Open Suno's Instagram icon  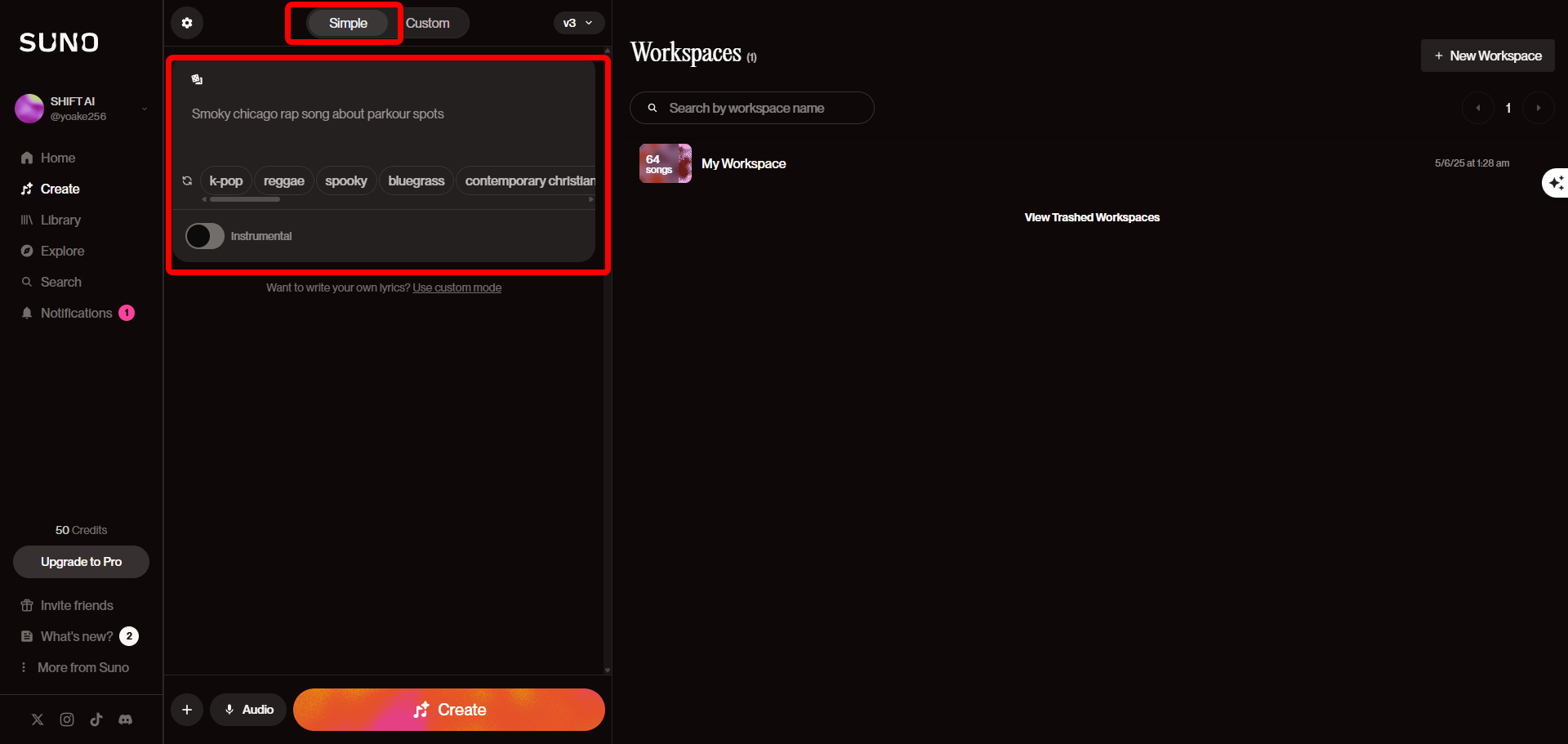(67, 719)
